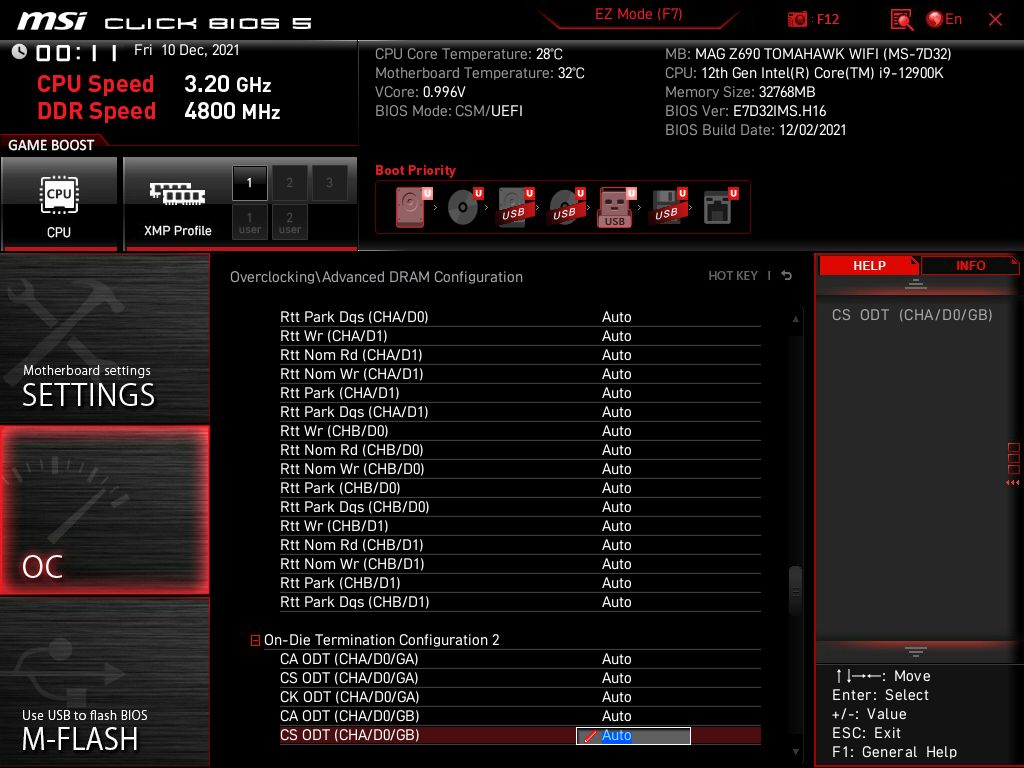Select the USB floppy boot device icon
The height and width of the screenshot is (768, 1024).
668,206
